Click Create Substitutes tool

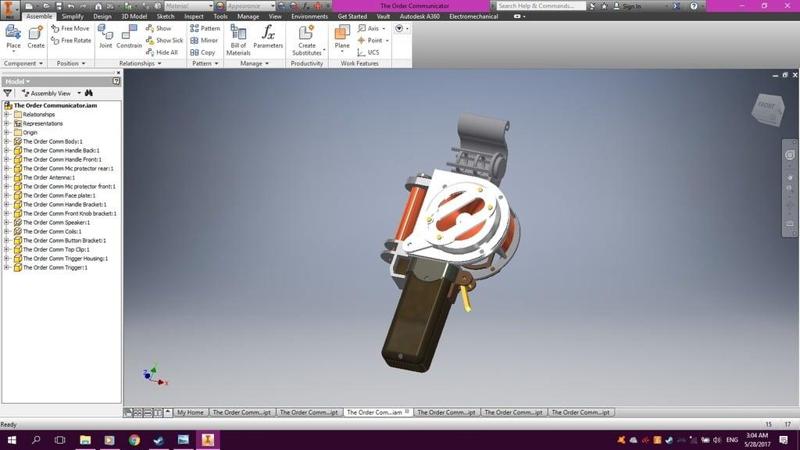(x=307, y=40)
